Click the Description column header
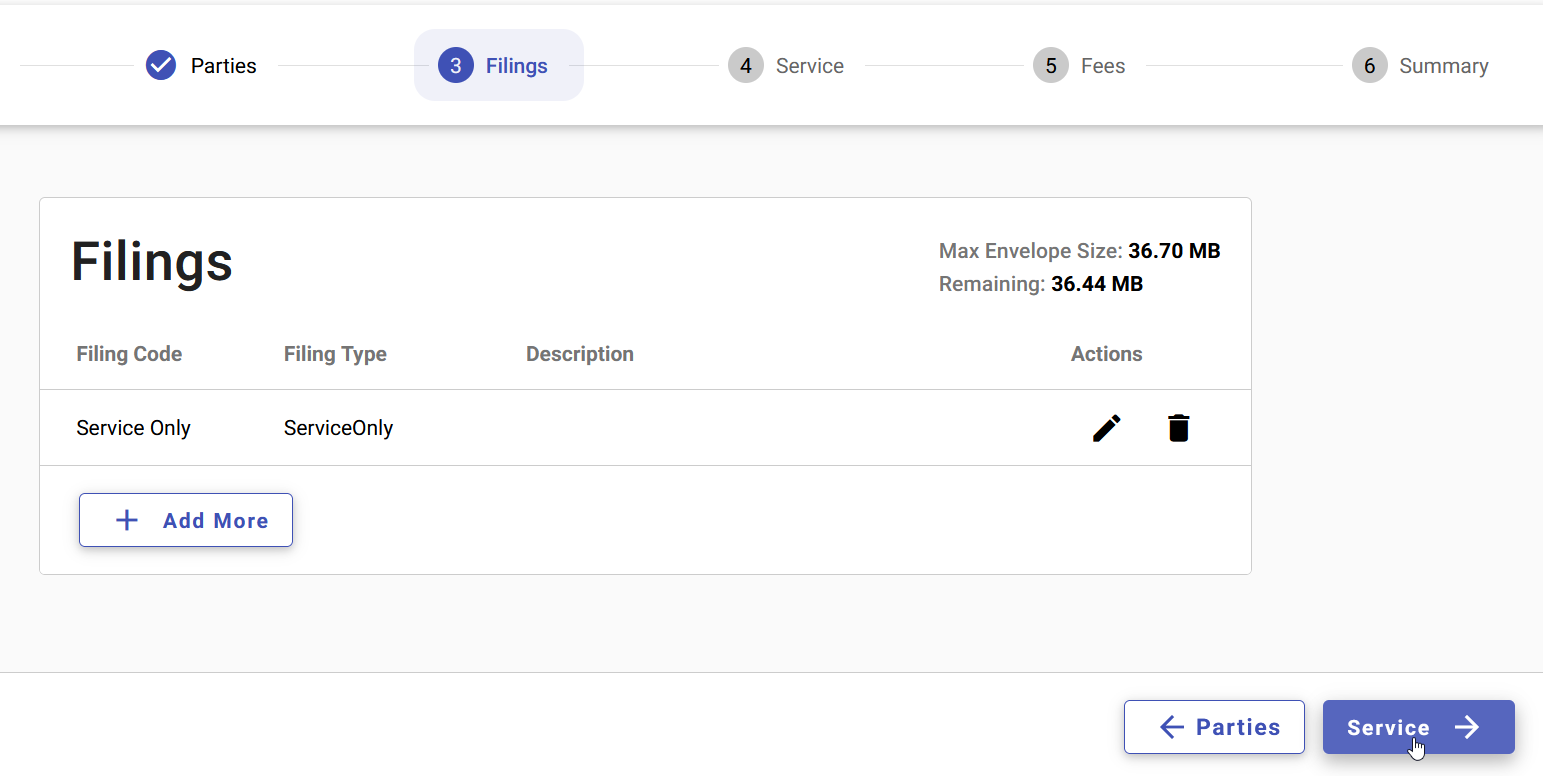 580,354
